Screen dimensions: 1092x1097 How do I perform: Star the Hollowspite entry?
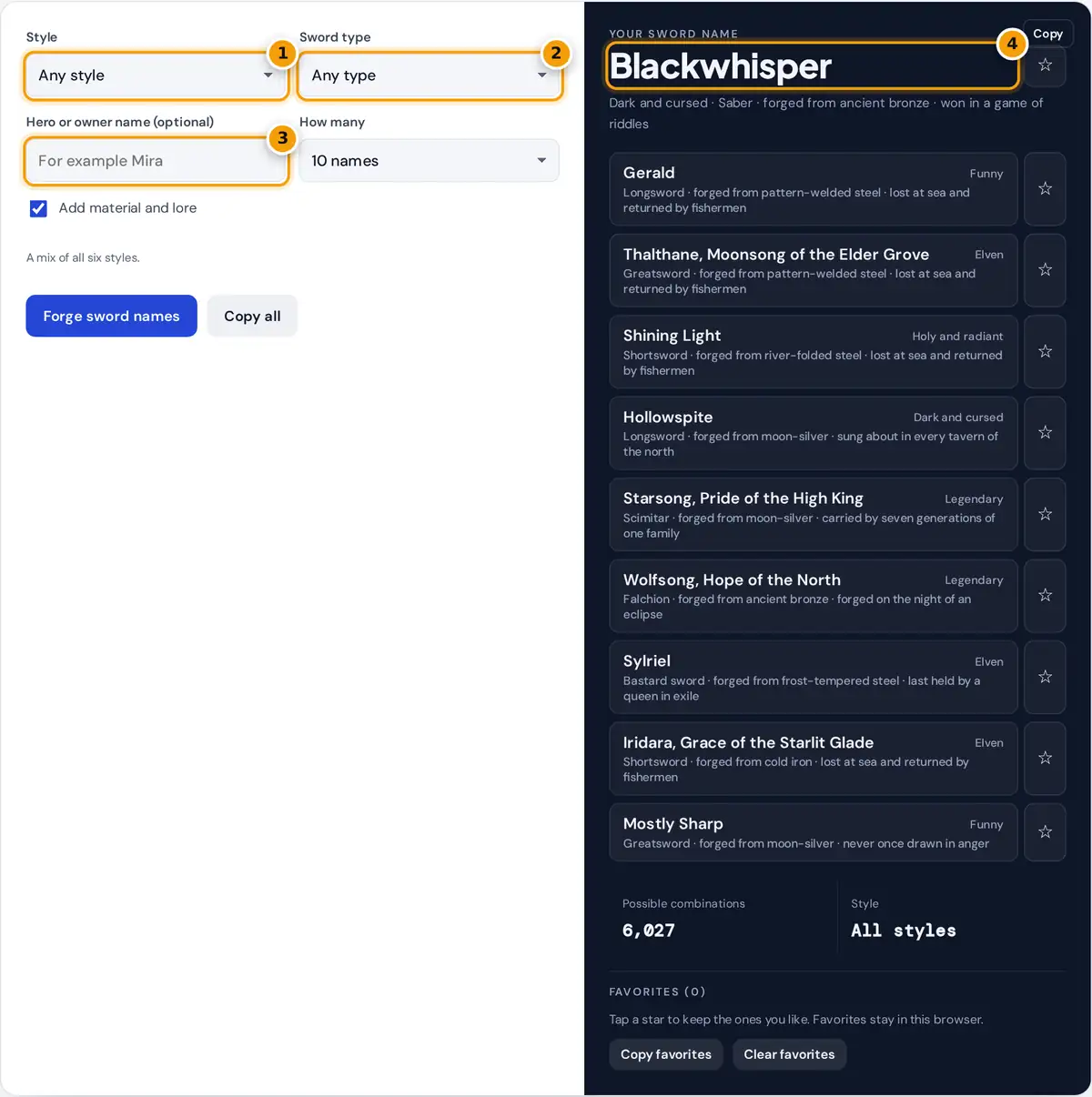tap(1045, 433)
